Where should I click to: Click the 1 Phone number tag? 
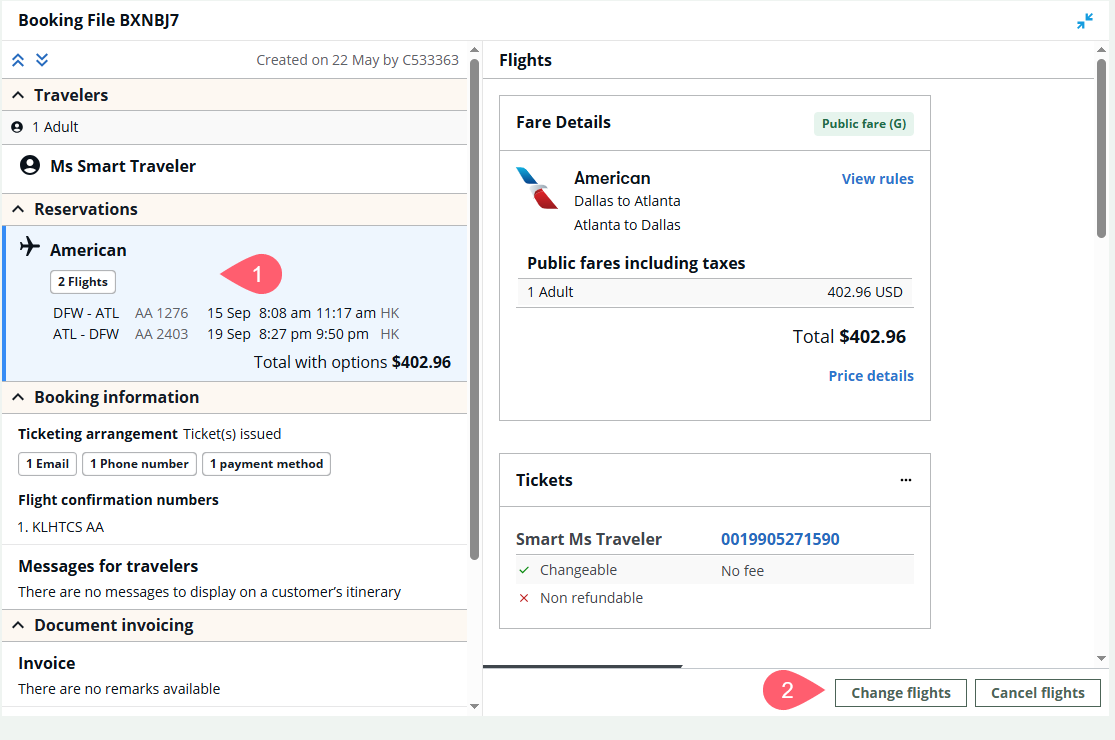click(139, 464)
